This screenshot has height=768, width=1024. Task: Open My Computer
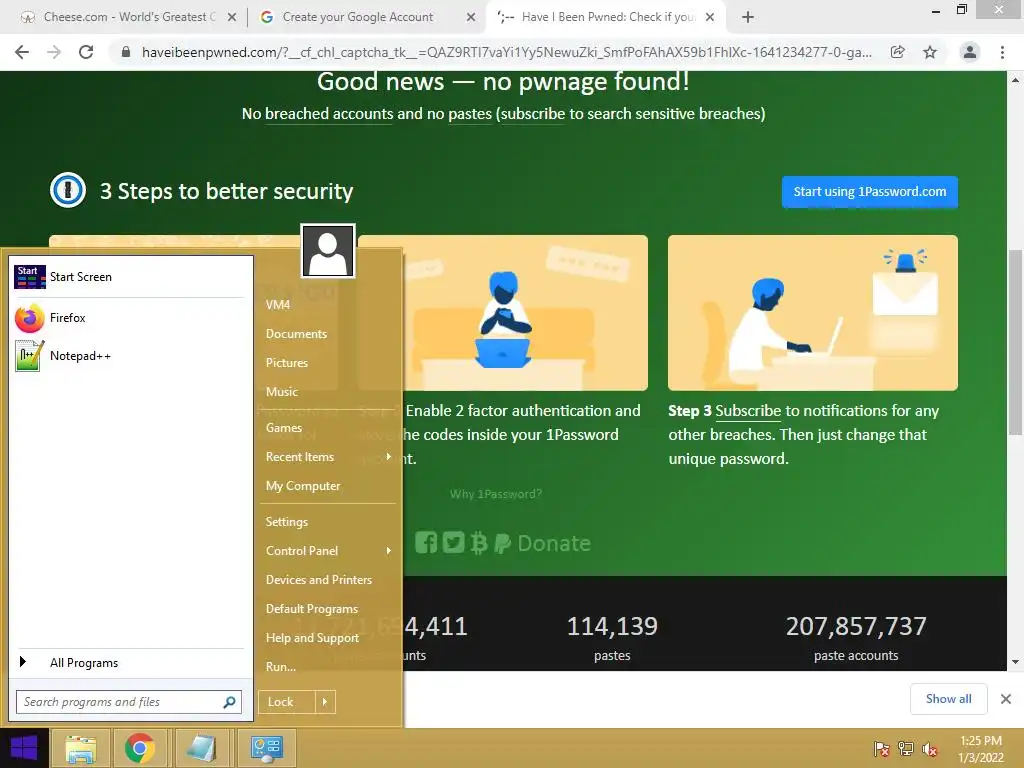click(303, 486)
